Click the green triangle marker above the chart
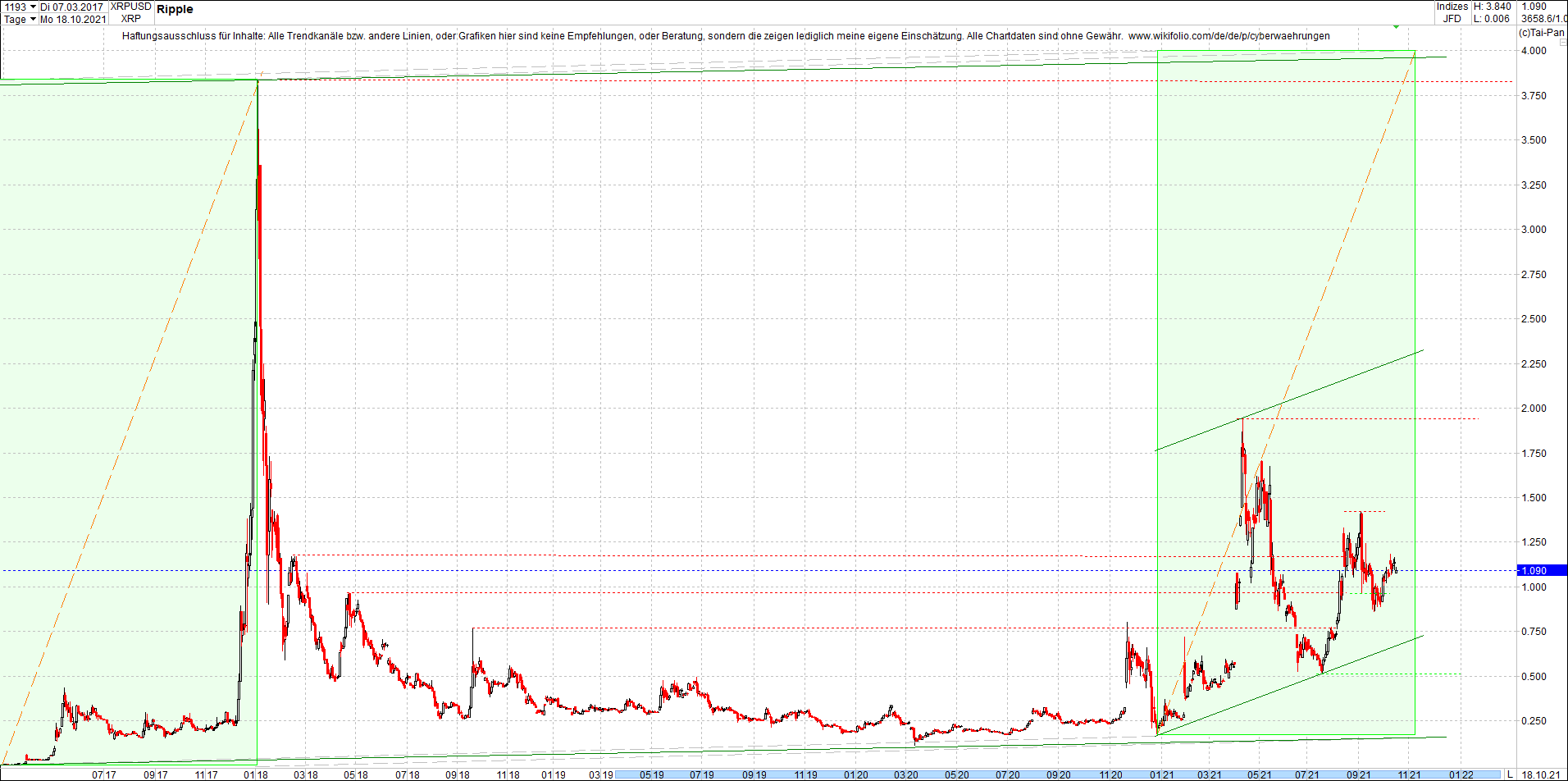 [1396, 27]
